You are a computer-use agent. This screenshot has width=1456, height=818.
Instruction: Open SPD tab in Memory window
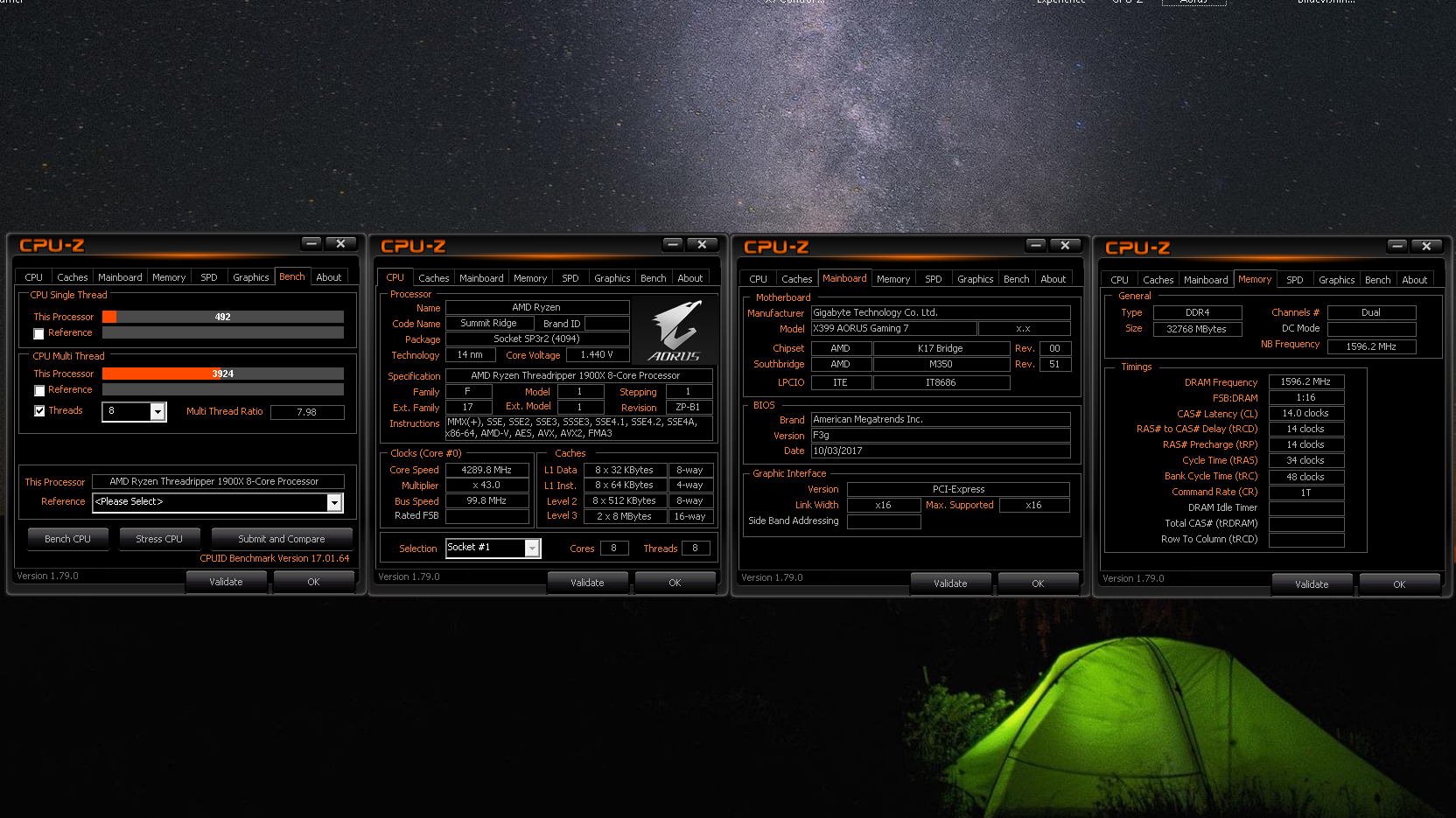tap(1295, 280)
